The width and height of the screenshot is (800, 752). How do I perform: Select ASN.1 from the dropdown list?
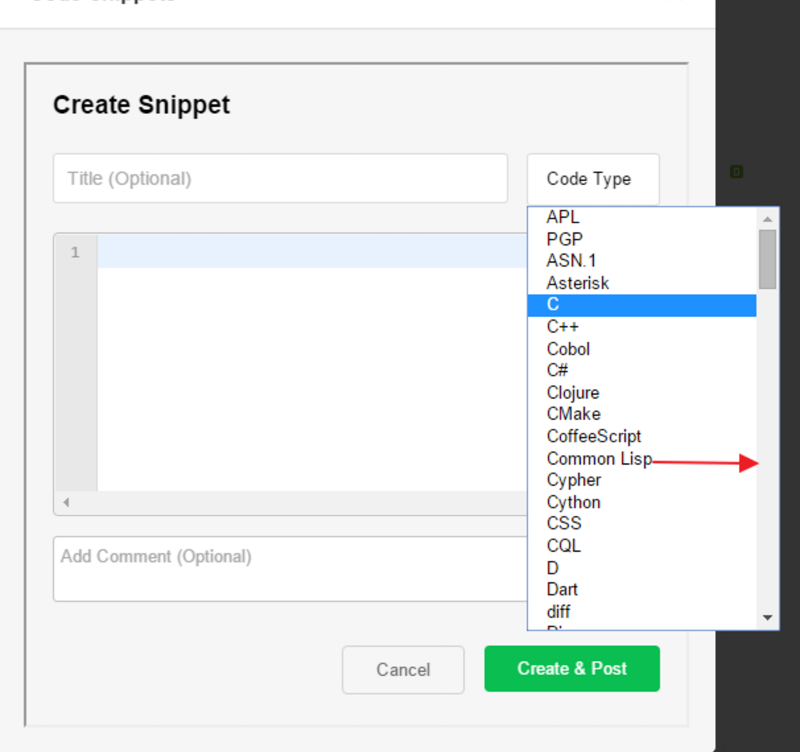pyautogui.click(x=571, y=261)
